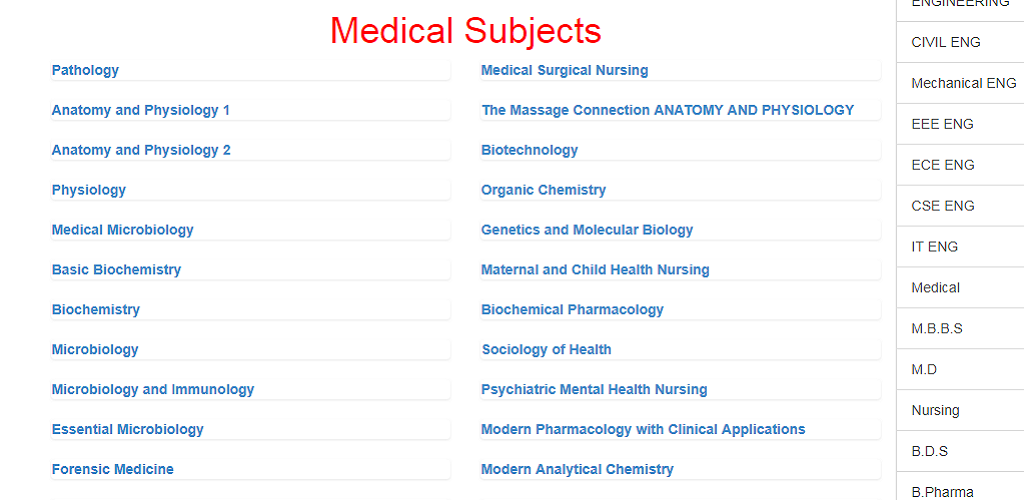Open Anatomy and Physiology 1 link

point(141,110)
